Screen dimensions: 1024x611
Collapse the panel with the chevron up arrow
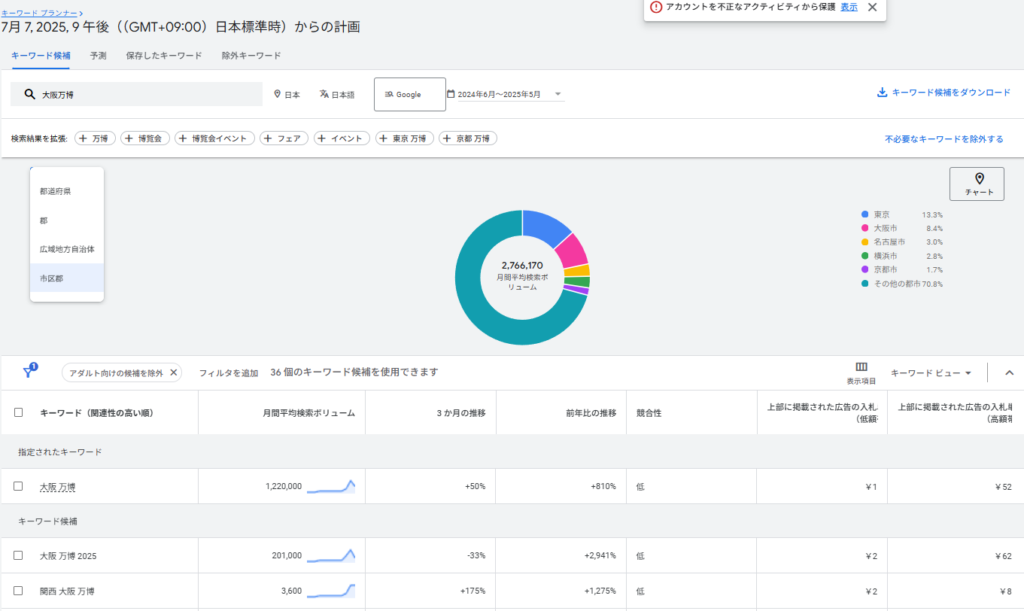(x=1008, y=373)
